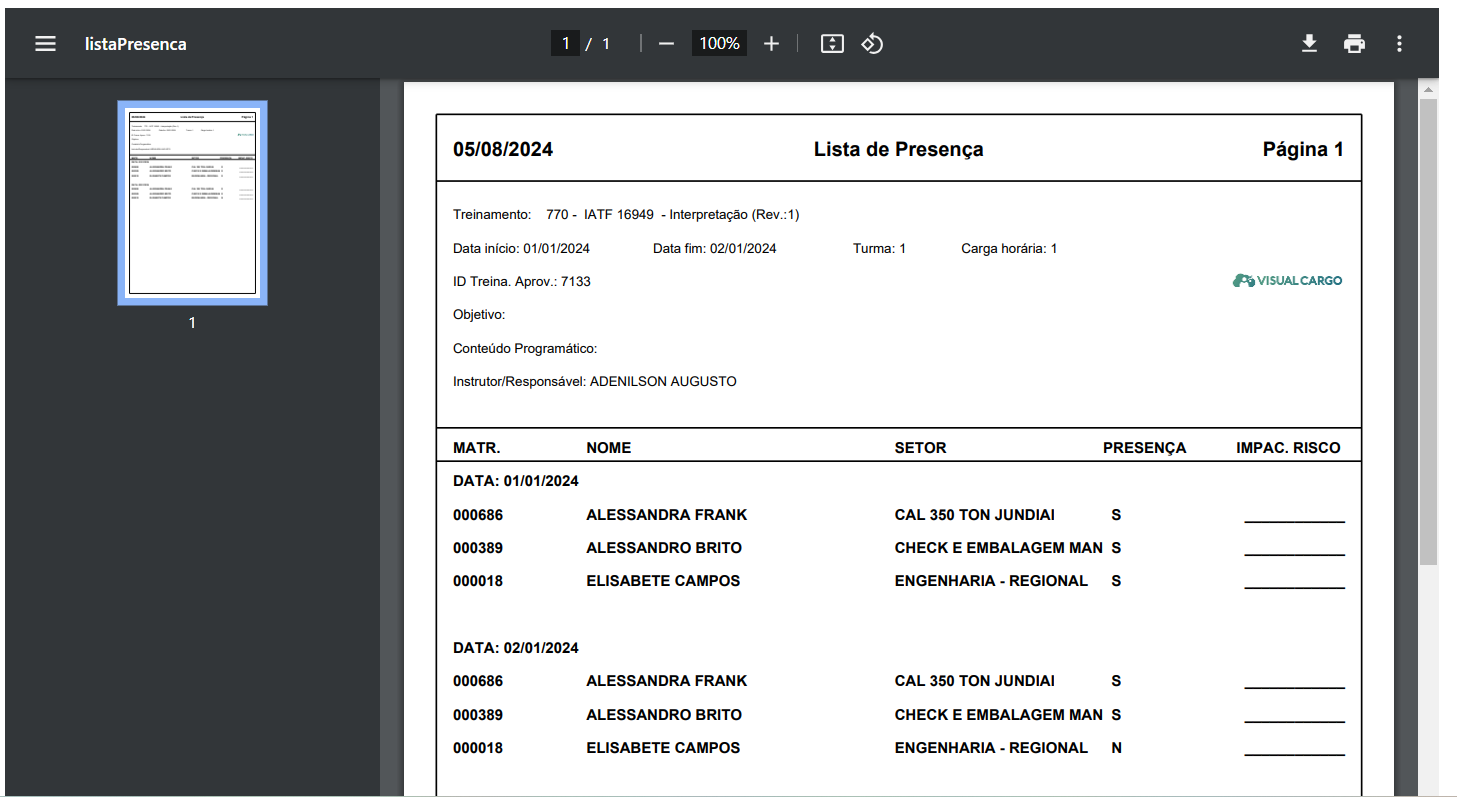This screenshot has width=1457, height=797.
Task: Click matrícula 000686 under DATA 01/01/2024
Action: coord(478,515)
